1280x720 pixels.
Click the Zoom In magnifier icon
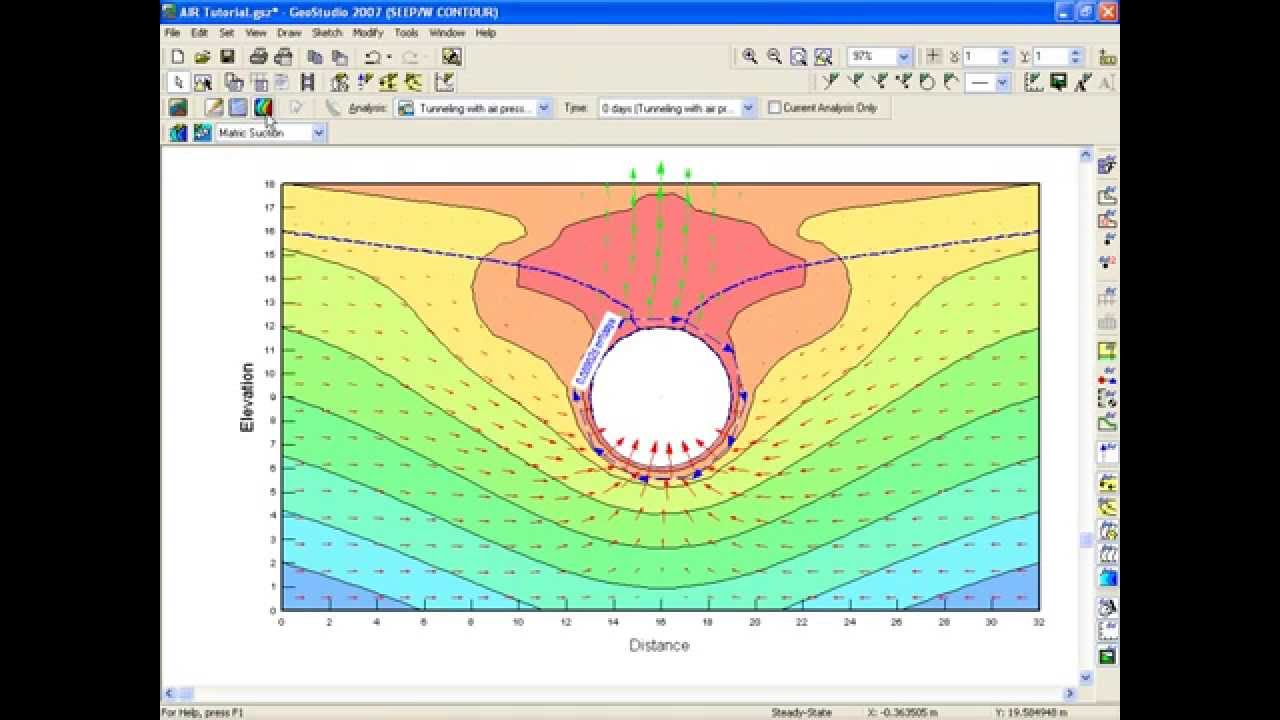(x=750, y=57)
